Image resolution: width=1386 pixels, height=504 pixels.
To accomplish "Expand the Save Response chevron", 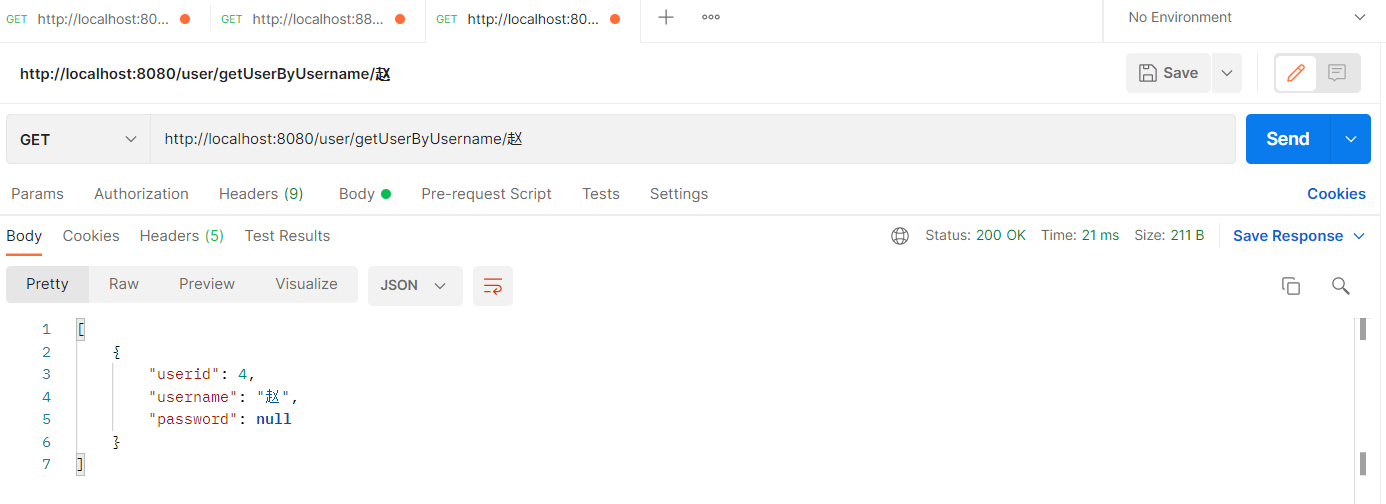I will (x=1359, y=236).
